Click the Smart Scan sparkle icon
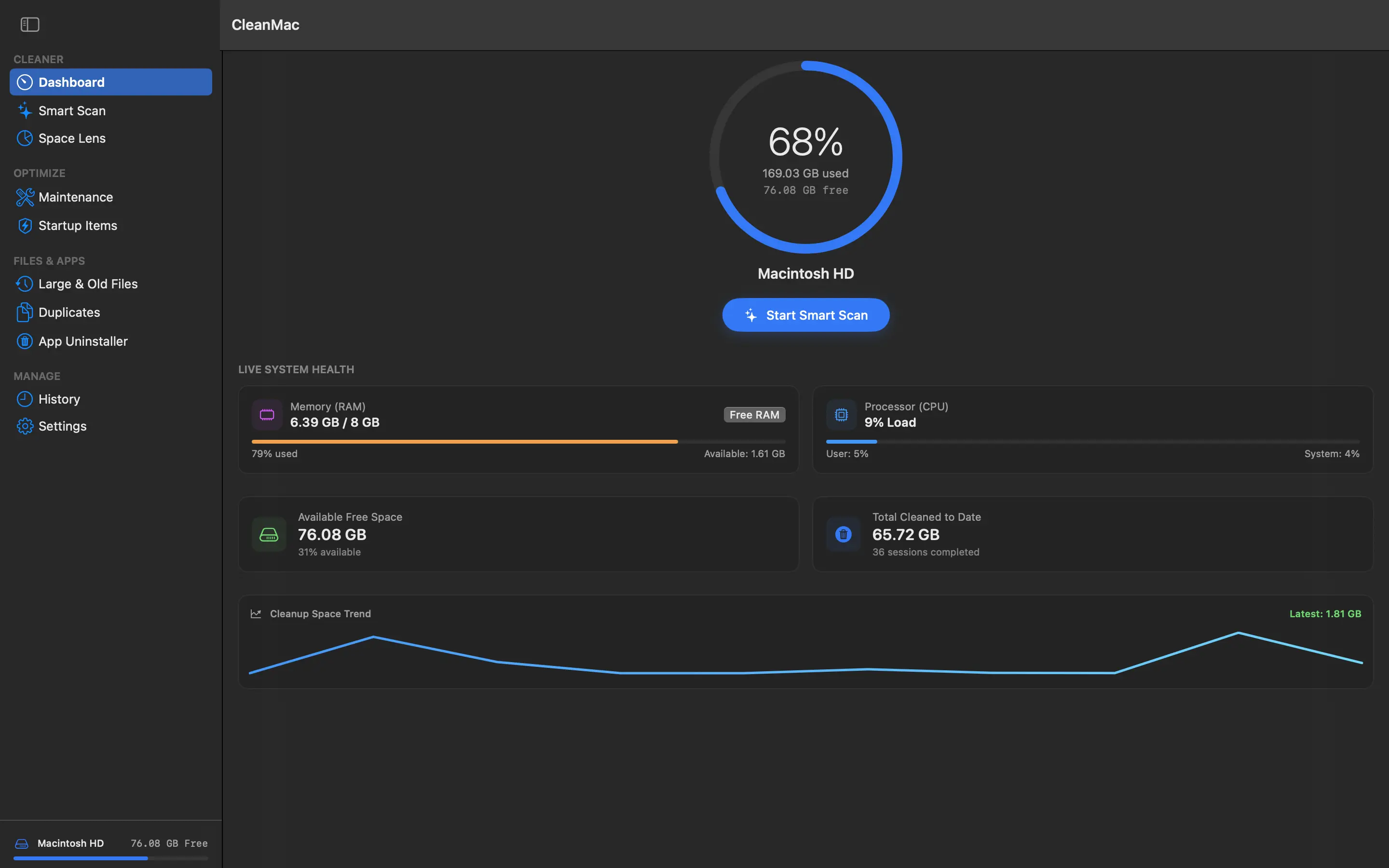1389x868 pixels. (25, 110)
